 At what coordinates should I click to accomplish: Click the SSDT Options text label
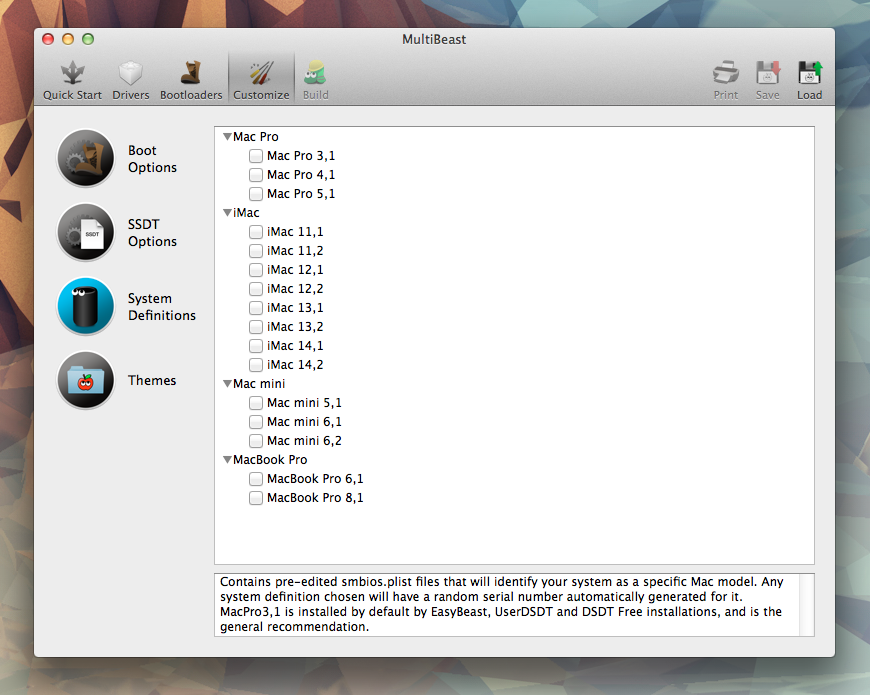[152, 232]
